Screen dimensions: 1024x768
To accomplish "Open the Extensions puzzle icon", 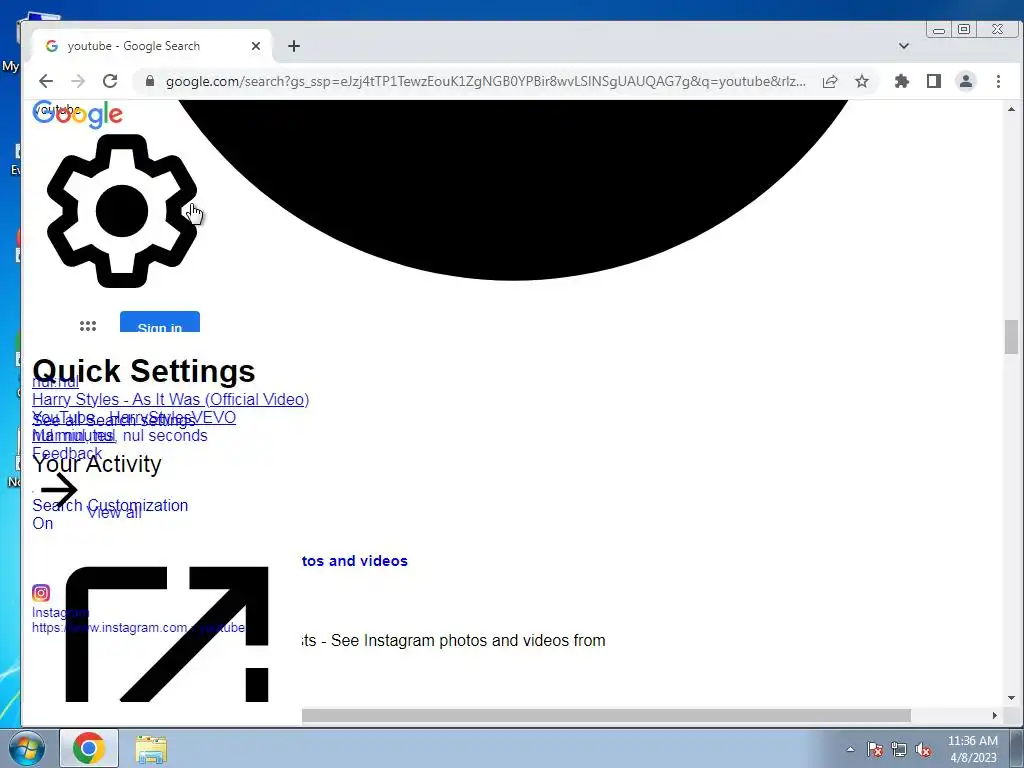I will [902, 81].
